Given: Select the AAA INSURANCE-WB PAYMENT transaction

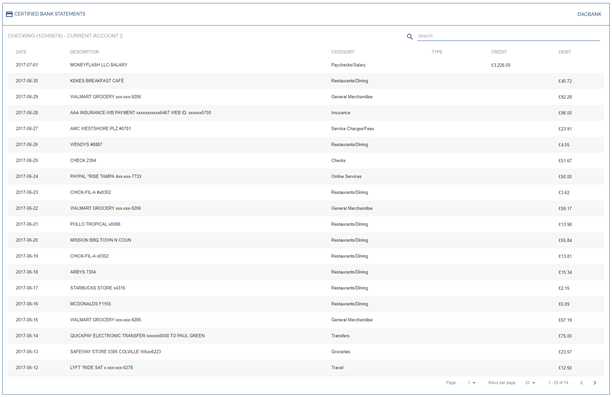Looking at the screenshot, I should pos(140,112).
